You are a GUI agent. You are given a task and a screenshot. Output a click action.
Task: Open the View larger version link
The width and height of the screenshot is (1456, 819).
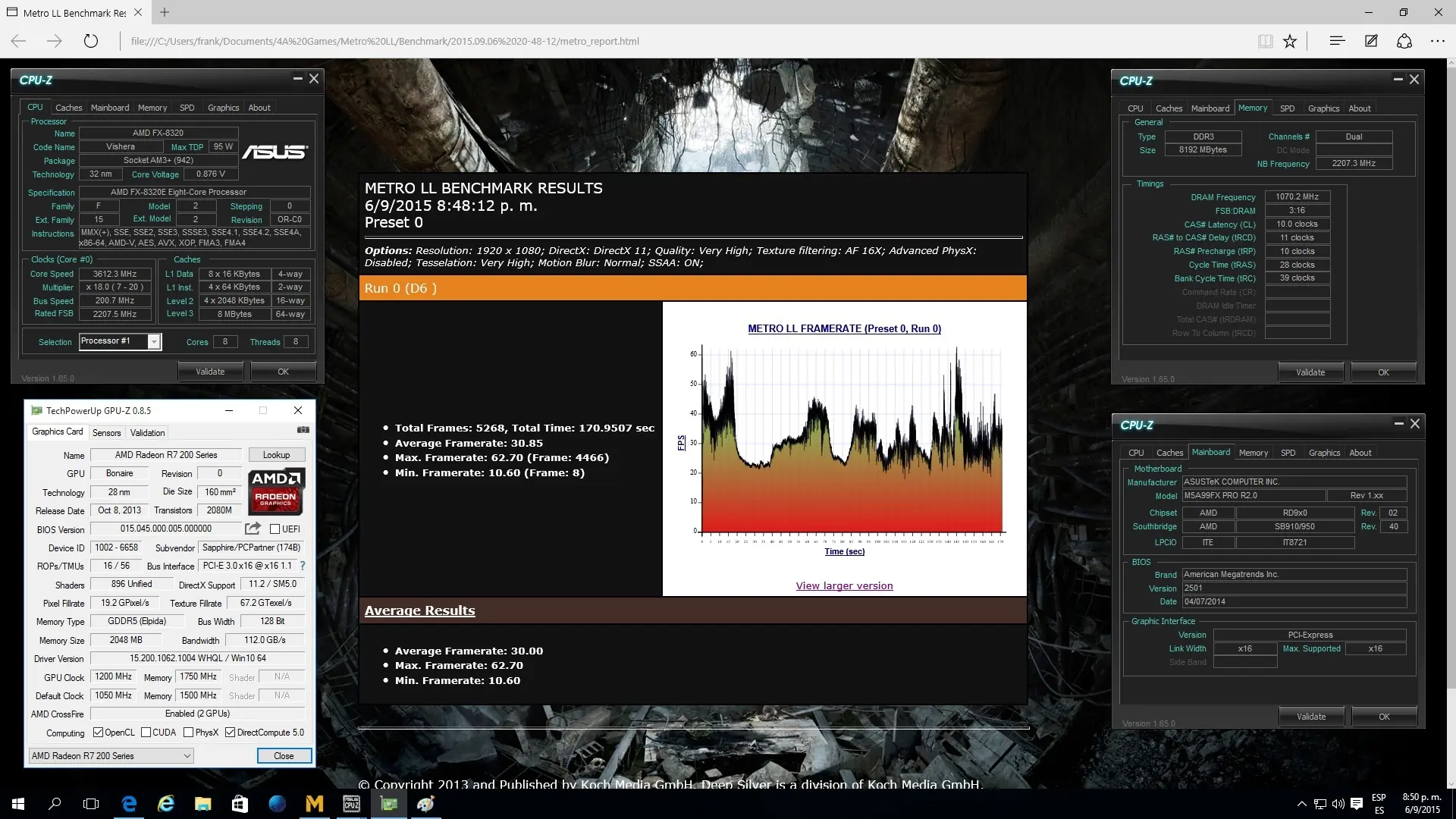click(844, 585)
